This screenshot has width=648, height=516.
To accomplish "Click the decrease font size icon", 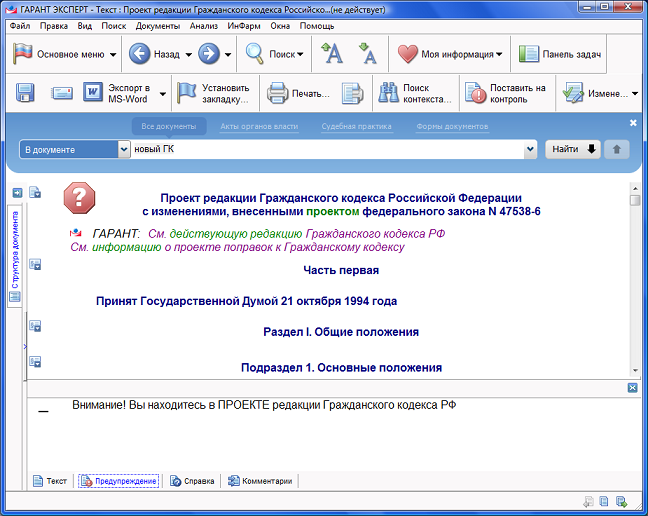I will tap(367, 54).
